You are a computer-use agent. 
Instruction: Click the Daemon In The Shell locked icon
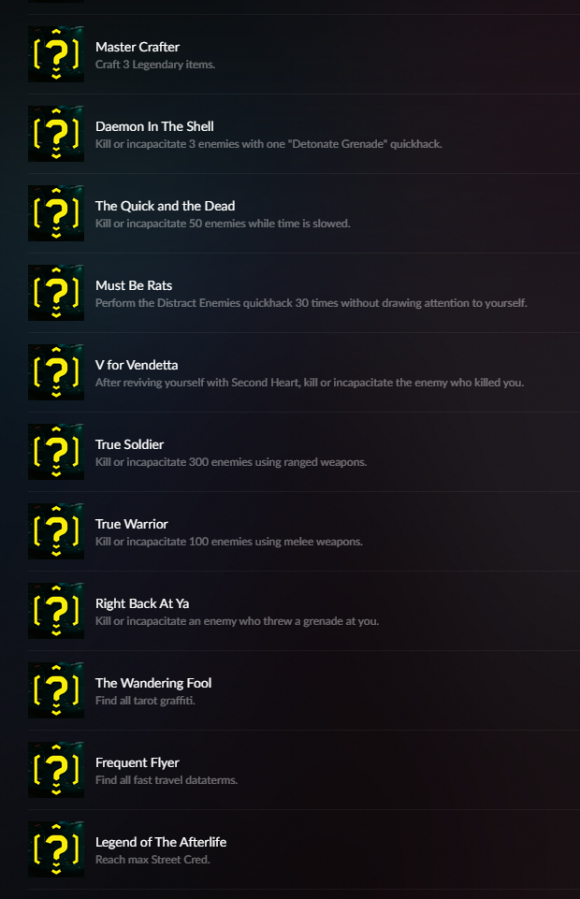coord(56,134)
